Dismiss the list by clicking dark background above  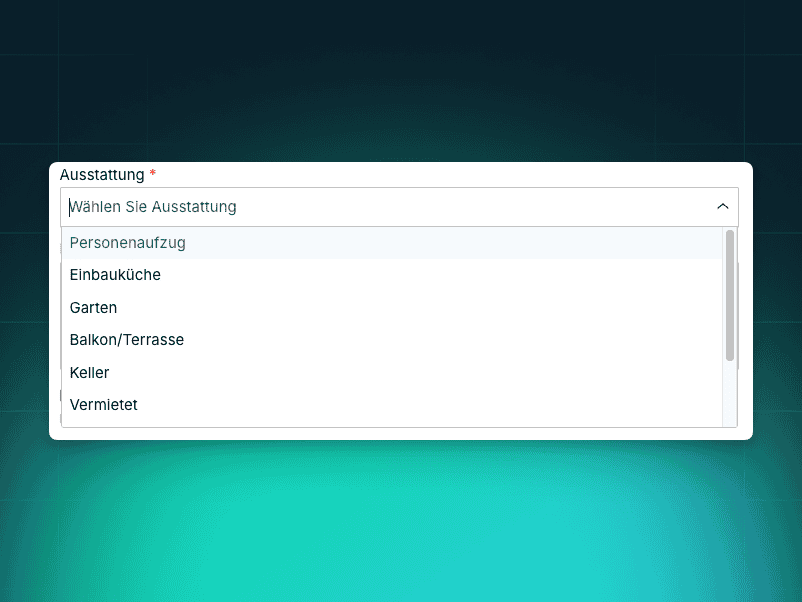[x=400, y=80]
